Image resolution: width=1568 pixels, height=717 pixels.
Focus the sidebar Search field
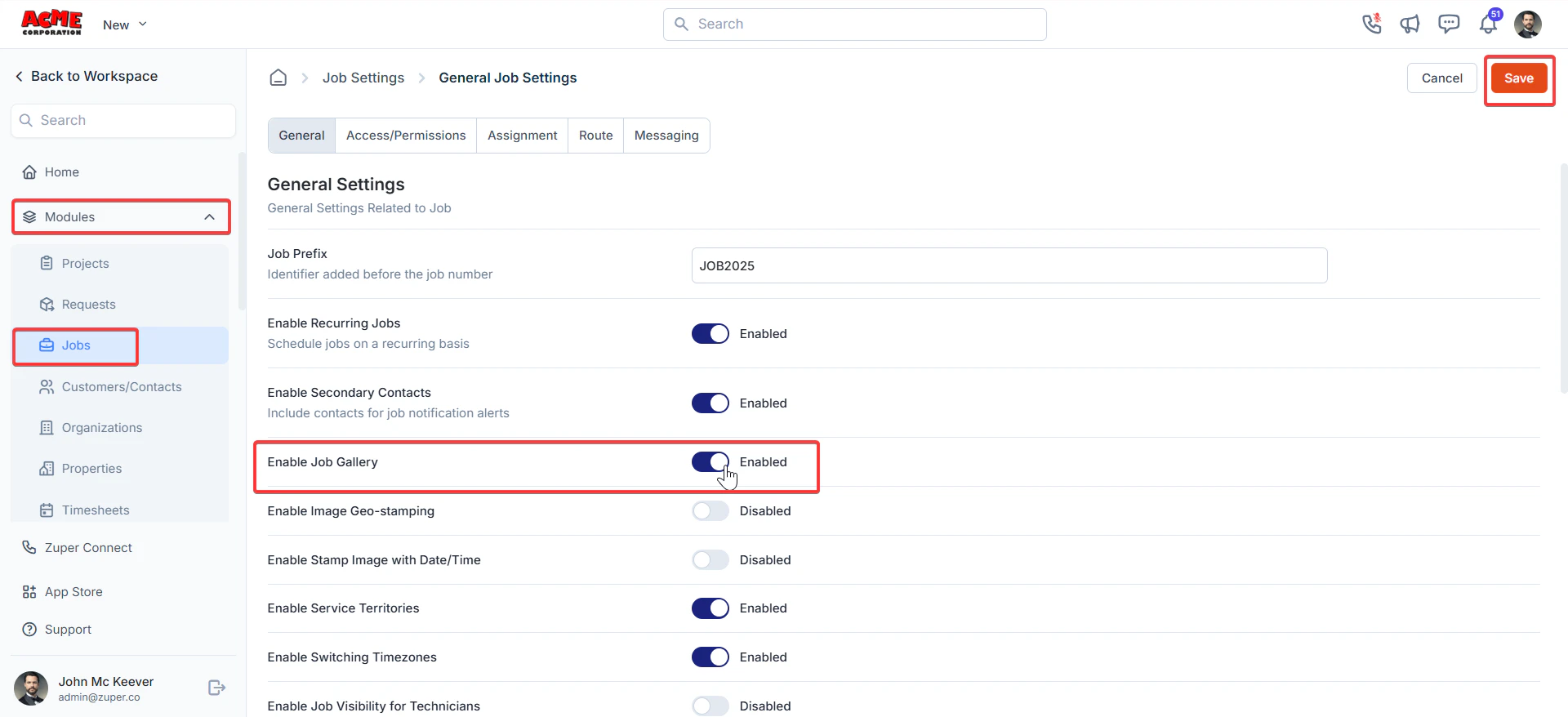123,120
